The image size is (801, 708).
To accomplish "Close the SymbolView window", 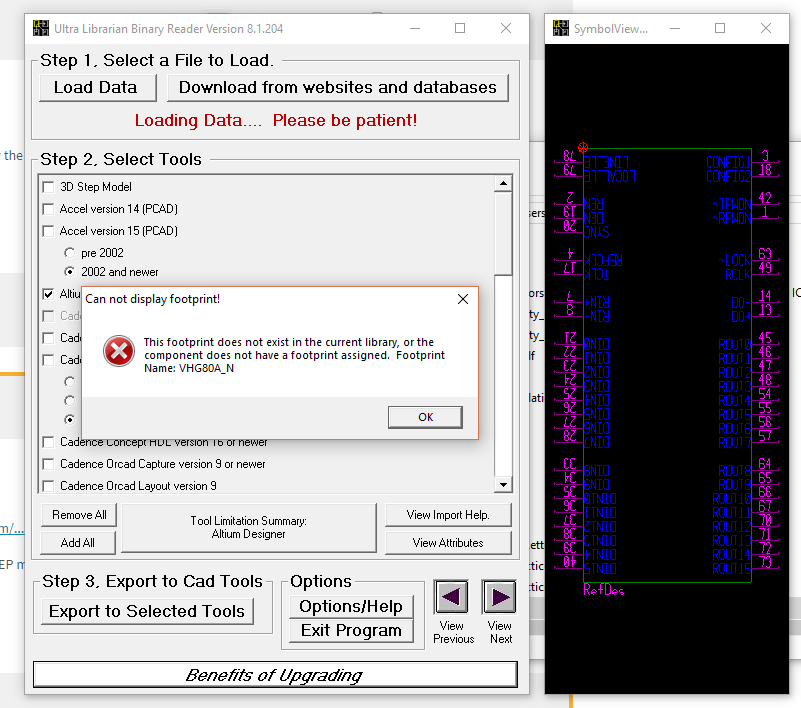I will (x=765, y=29).
